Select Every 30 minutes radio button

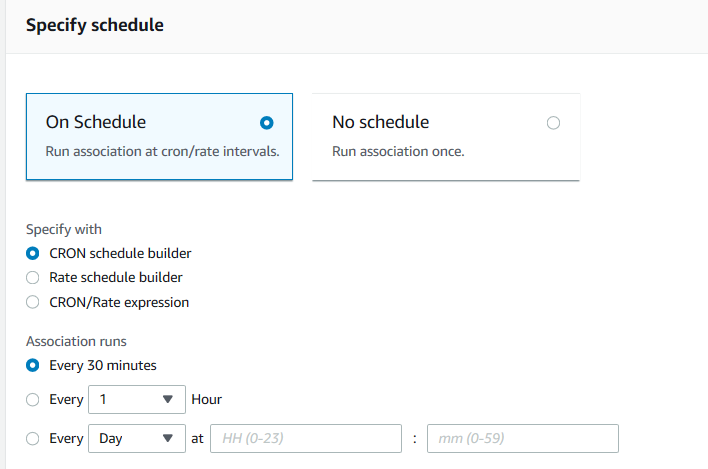click(33, 365)
